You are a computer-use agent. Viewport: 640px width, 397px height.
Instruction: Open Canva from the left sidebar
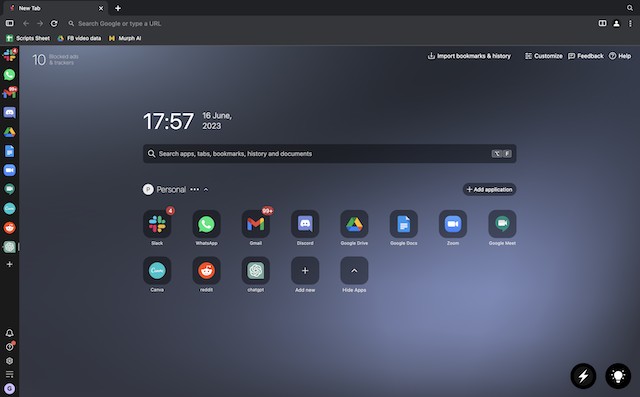(9, 208)
